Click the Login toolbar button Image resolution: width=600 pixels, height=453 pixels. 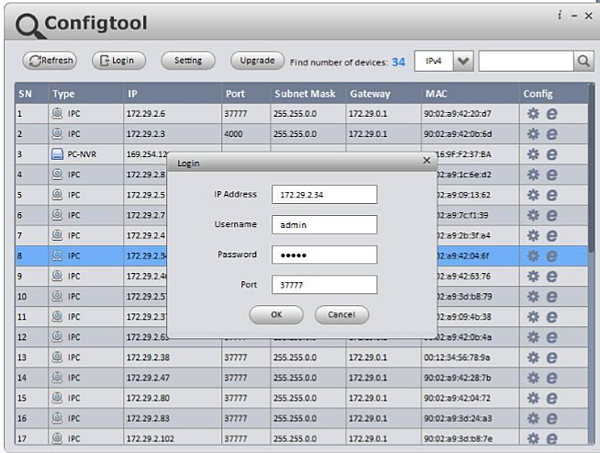pos(119,60)
